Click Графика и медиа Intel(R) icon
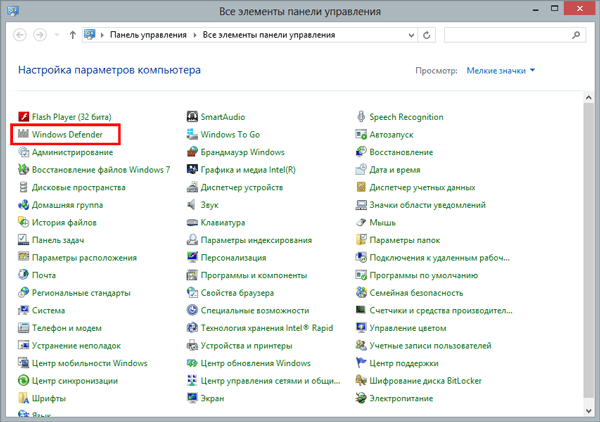The image size is (600, 422). pyautogui.click(x=192, y=169)
